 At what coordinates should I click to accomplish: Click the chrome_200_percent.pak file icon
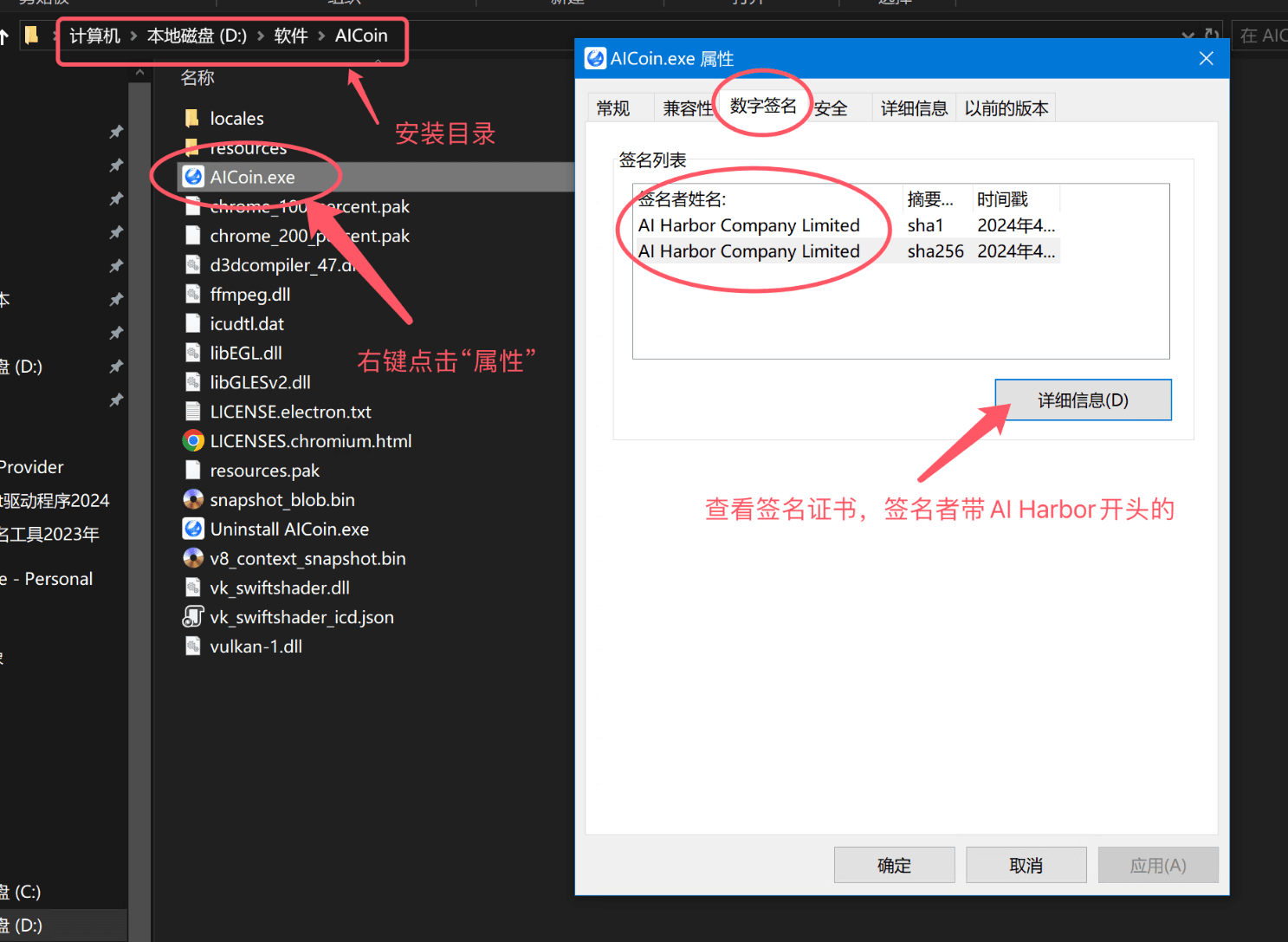point(193,236)
